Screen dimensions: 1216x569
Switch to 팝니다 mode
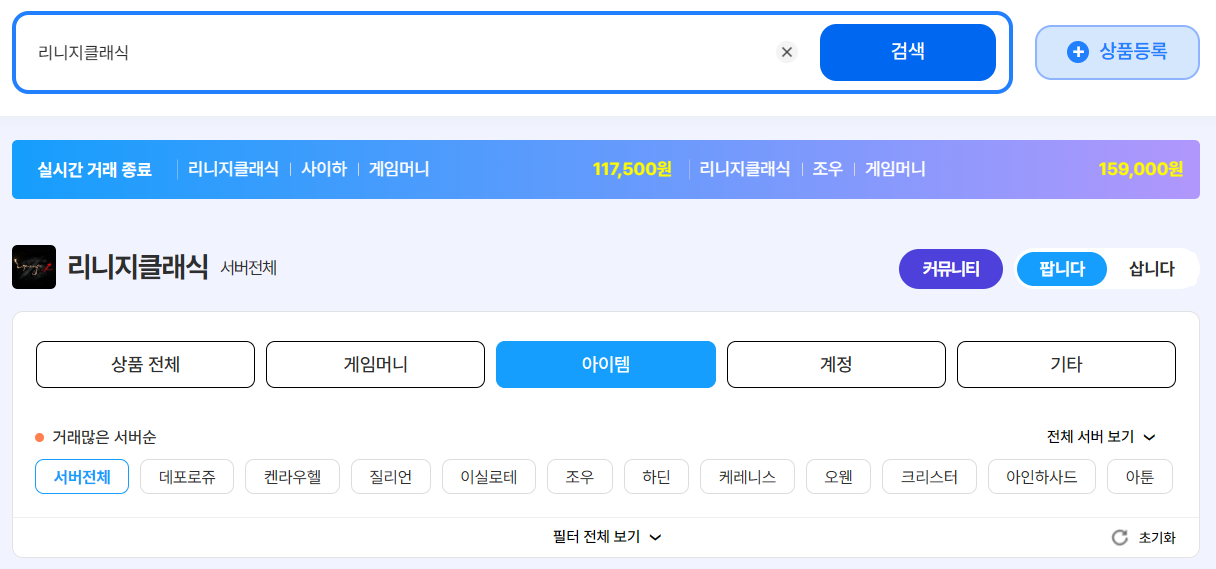coord(1062,269)
